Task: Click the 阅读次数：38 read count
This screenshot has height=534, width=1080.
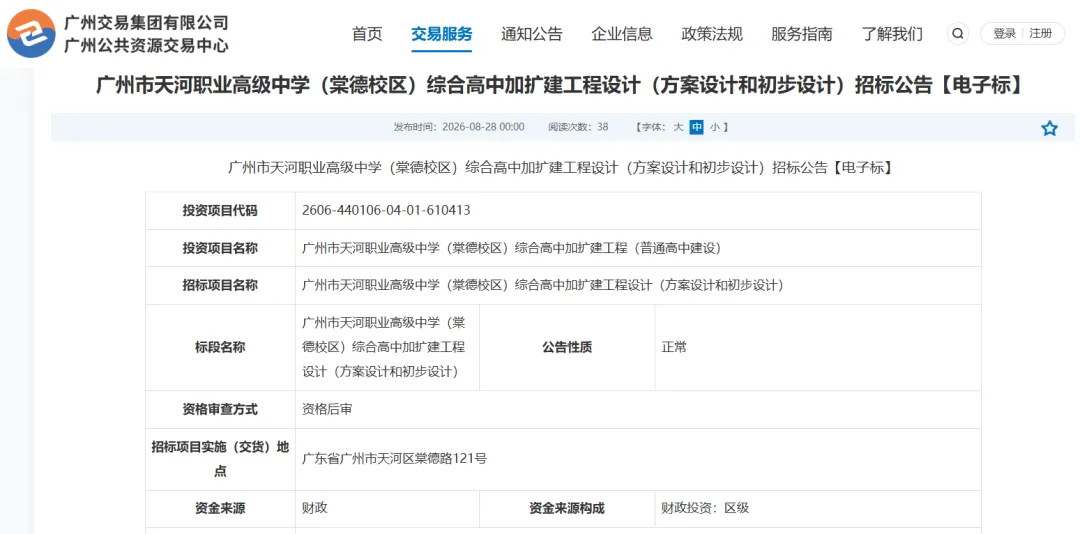Action: tap(578, 127)
